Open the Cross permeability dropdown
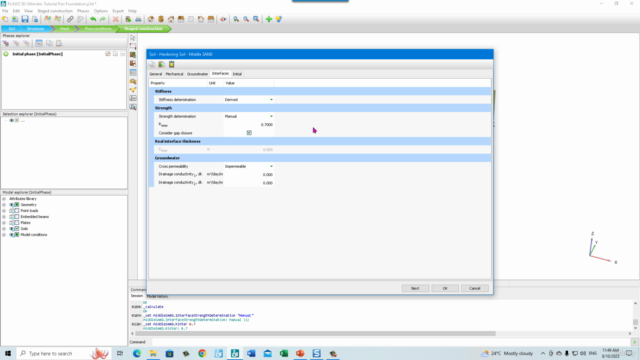The image size is (640, 360). coord(271,167)
